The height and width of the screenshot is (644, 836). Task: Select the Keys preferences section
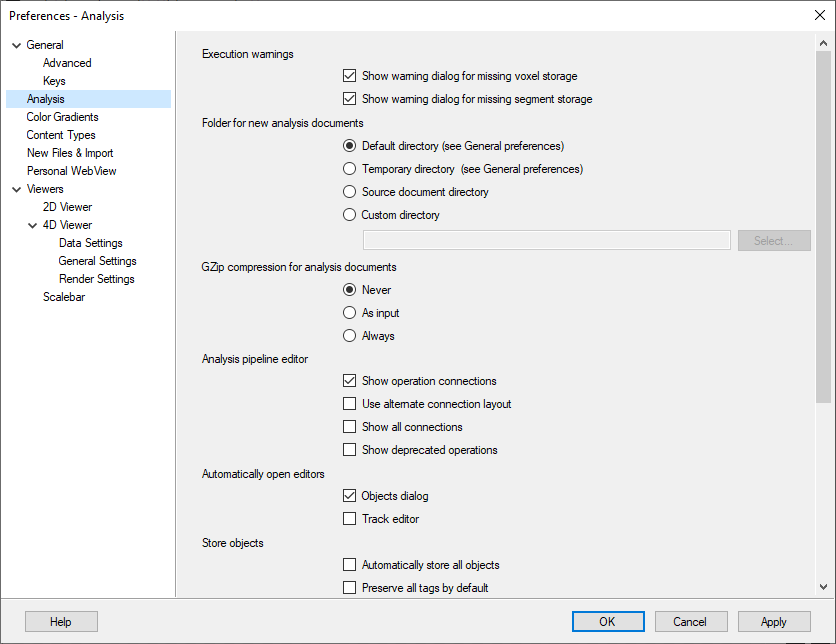pyautogui.click(x=54, y=80)
